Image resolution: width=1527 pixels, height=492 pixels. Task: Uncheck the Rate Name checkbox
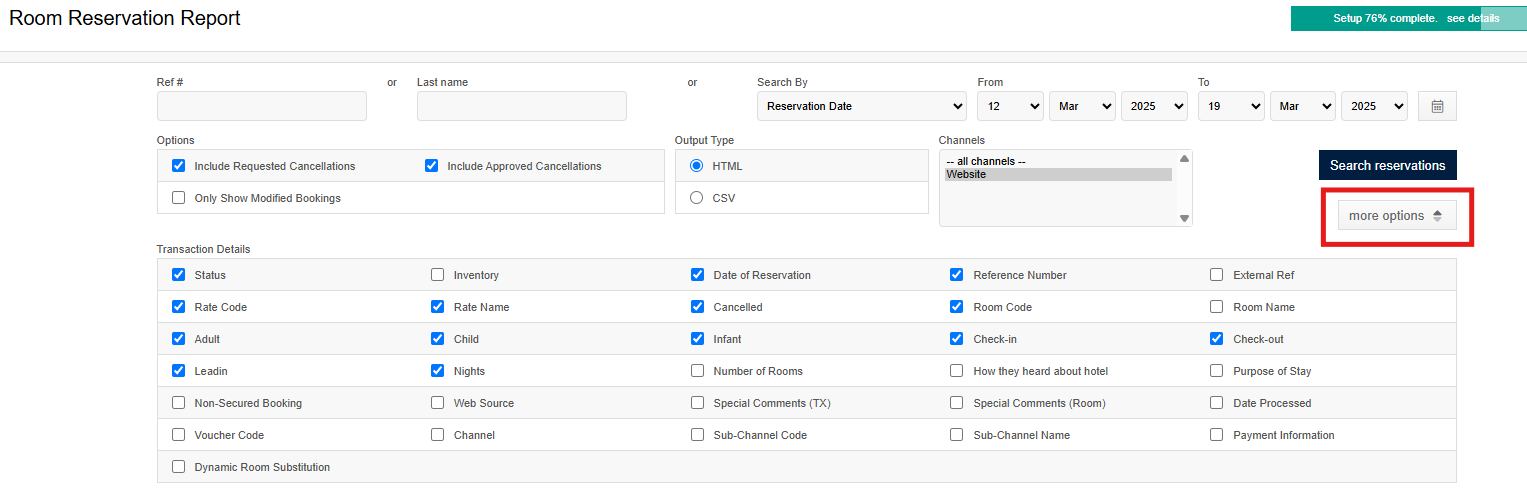point(438,307)
